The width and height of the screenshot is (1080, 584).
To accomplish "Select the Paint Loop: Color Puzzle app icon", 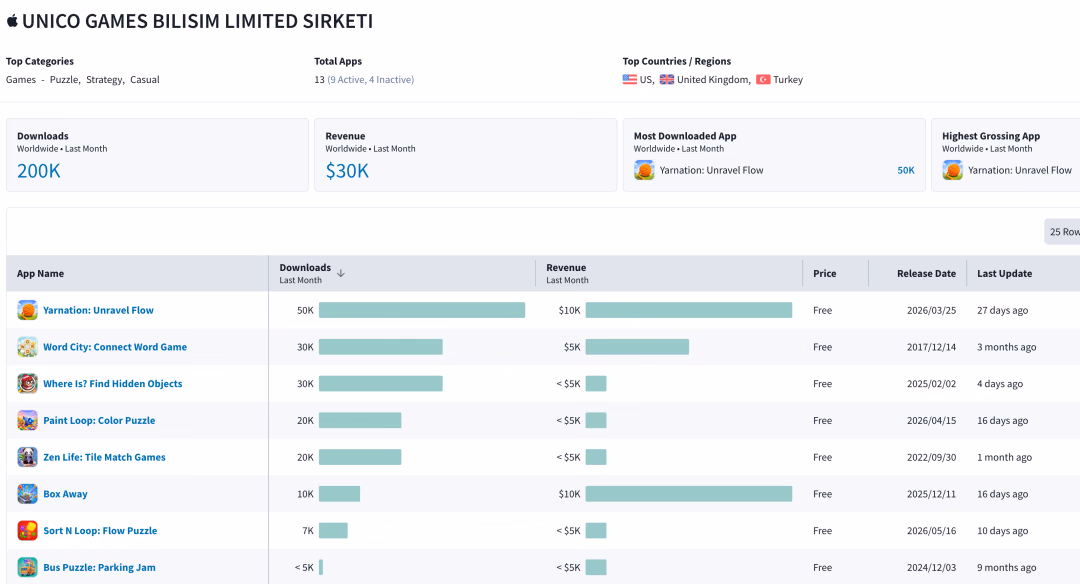I will 28,421.
